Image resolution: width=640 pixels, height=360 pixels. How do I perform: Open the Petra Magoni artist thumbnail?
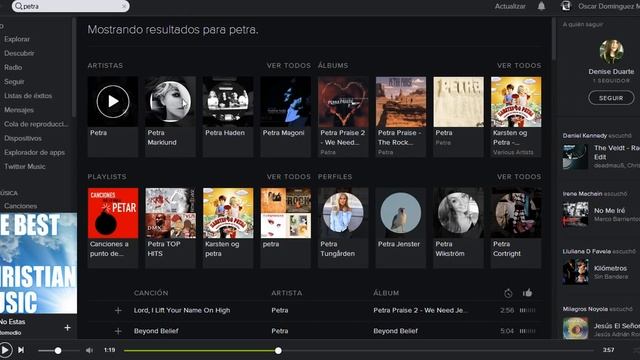(285, 101)
